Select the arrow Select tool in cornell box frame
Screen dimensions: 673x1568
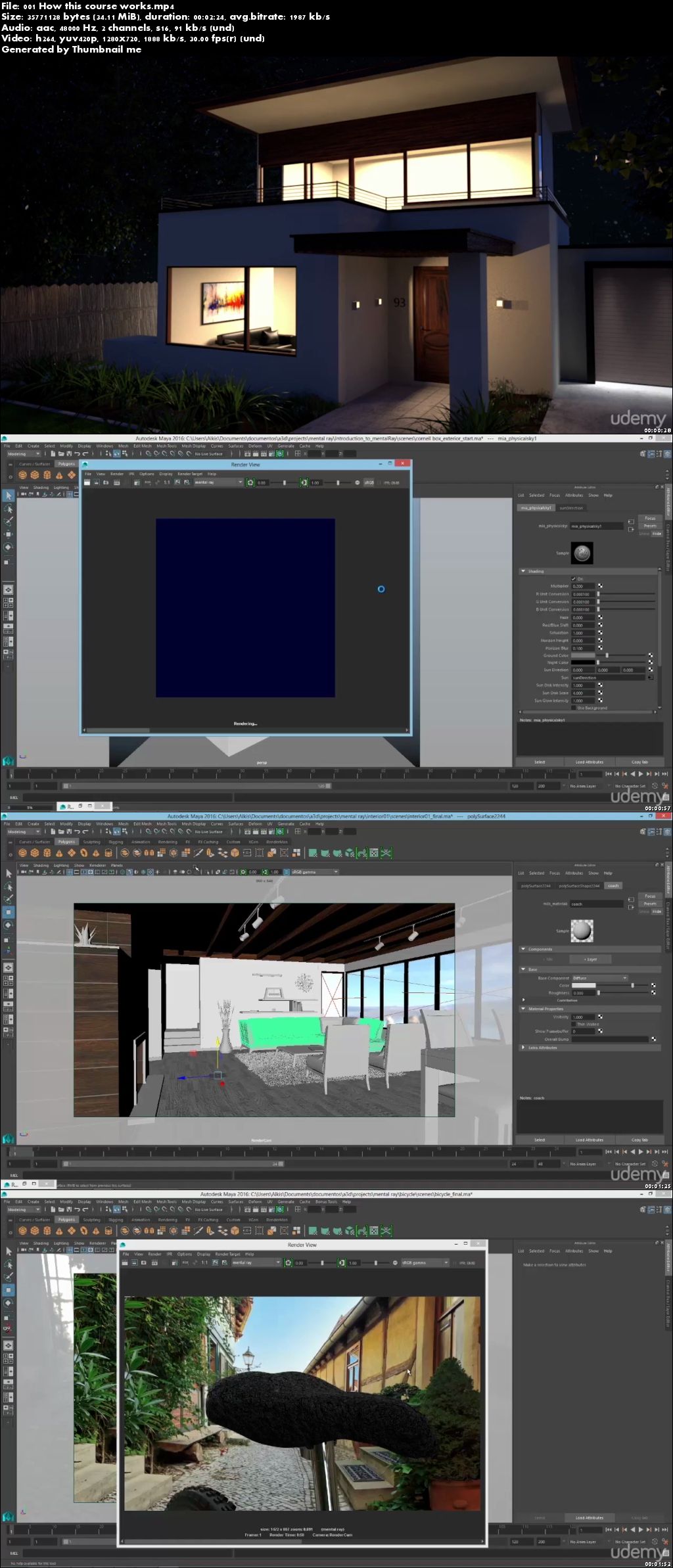9,496
